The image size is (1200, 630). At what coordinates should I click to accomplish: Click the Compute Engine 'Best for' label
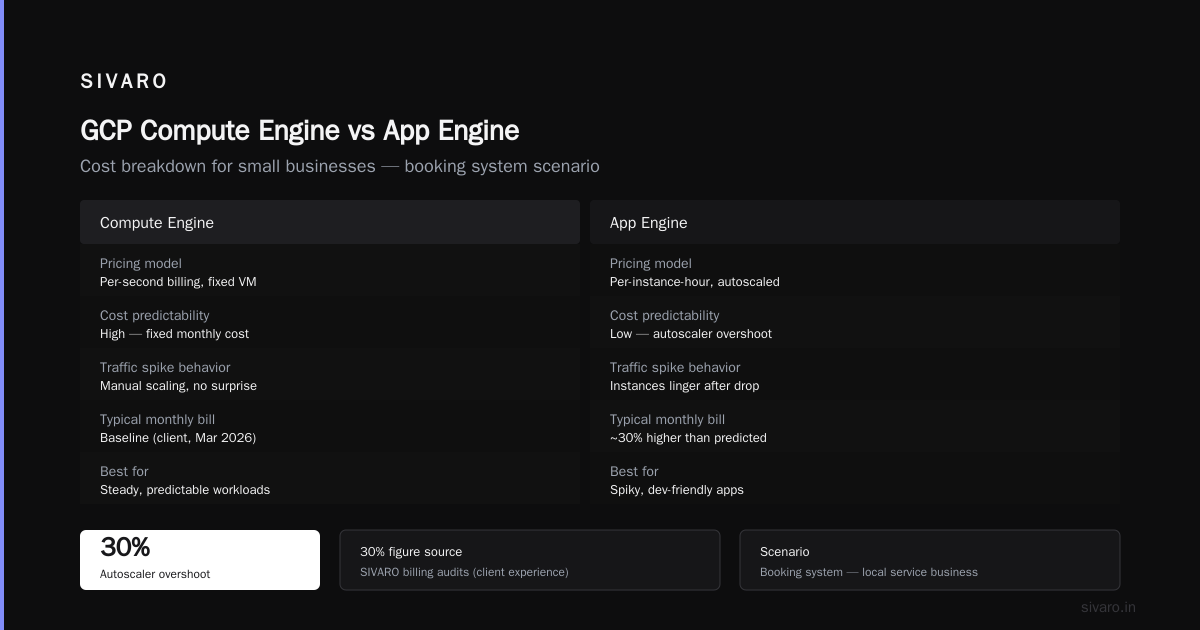point(124,472)
